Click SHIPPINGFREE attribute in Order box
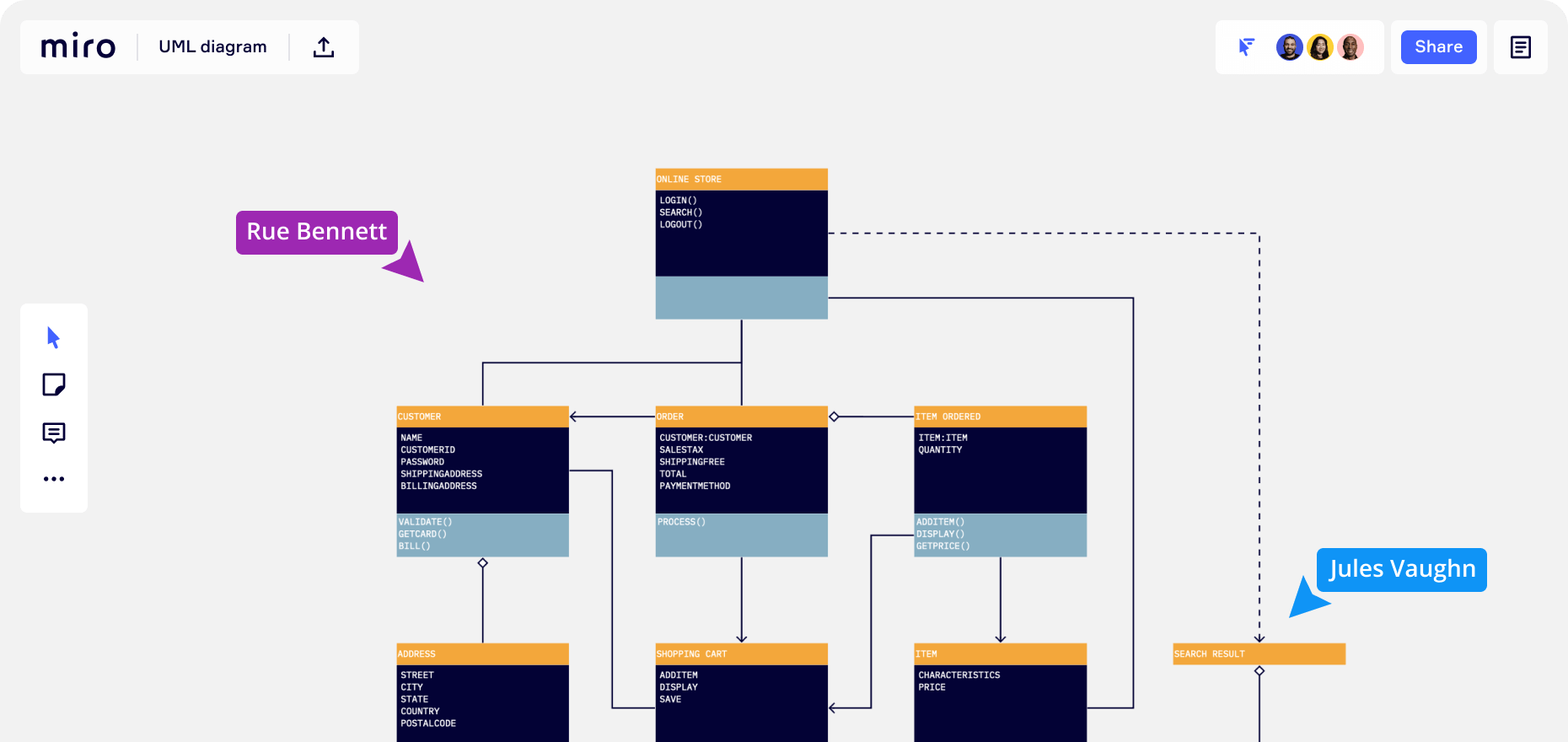1568x742 pixels. point(692,462)
